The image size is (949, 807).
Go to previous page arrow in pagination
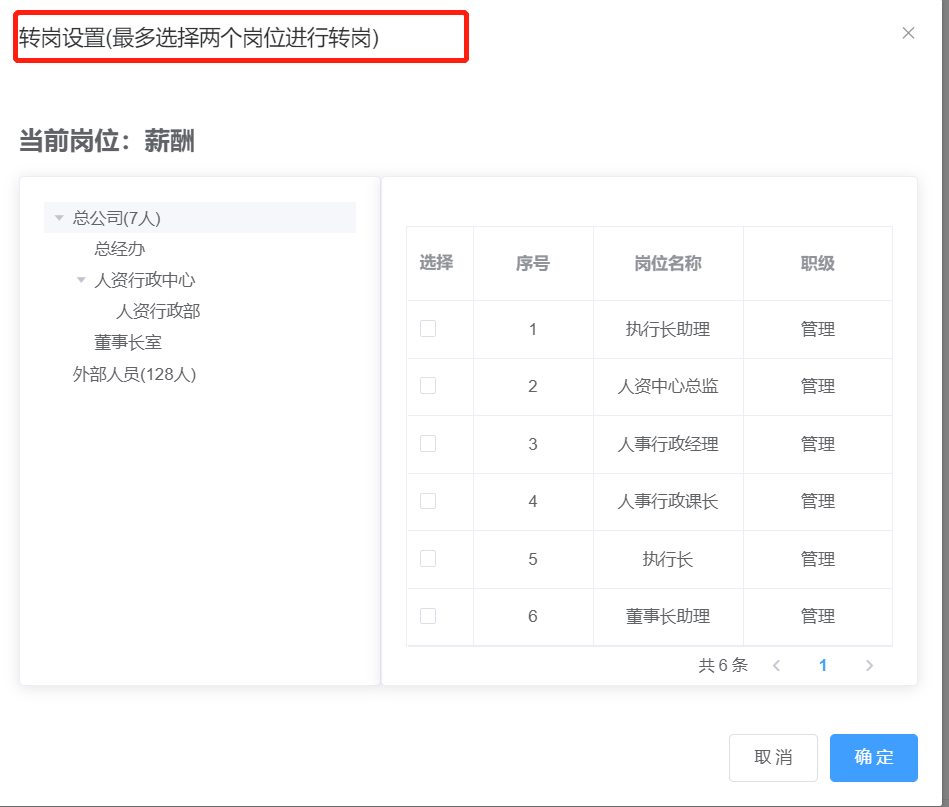776,666
